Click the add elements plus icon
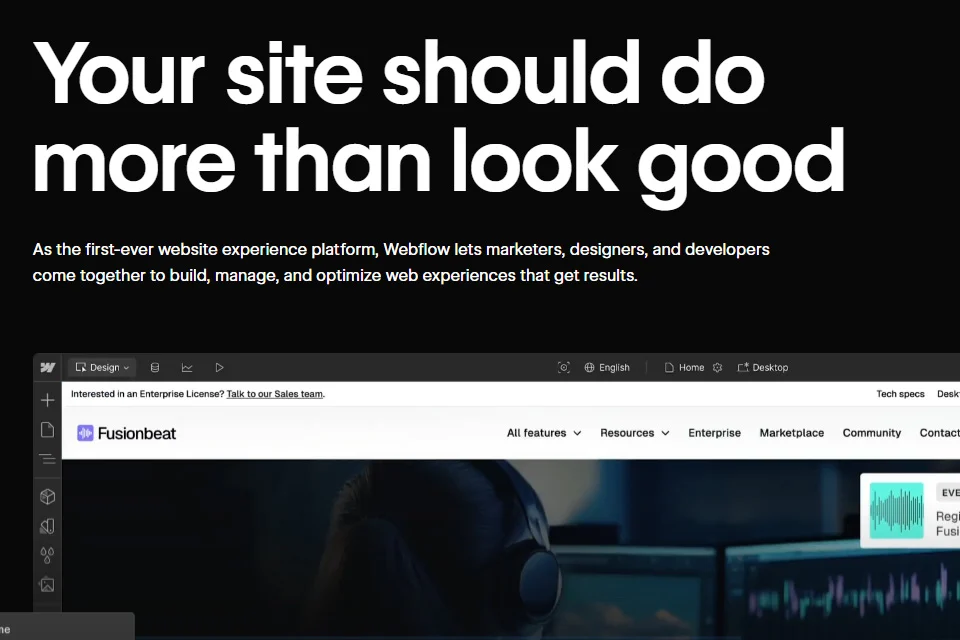This screenshot has height=640, width=960. coord(47,401)
